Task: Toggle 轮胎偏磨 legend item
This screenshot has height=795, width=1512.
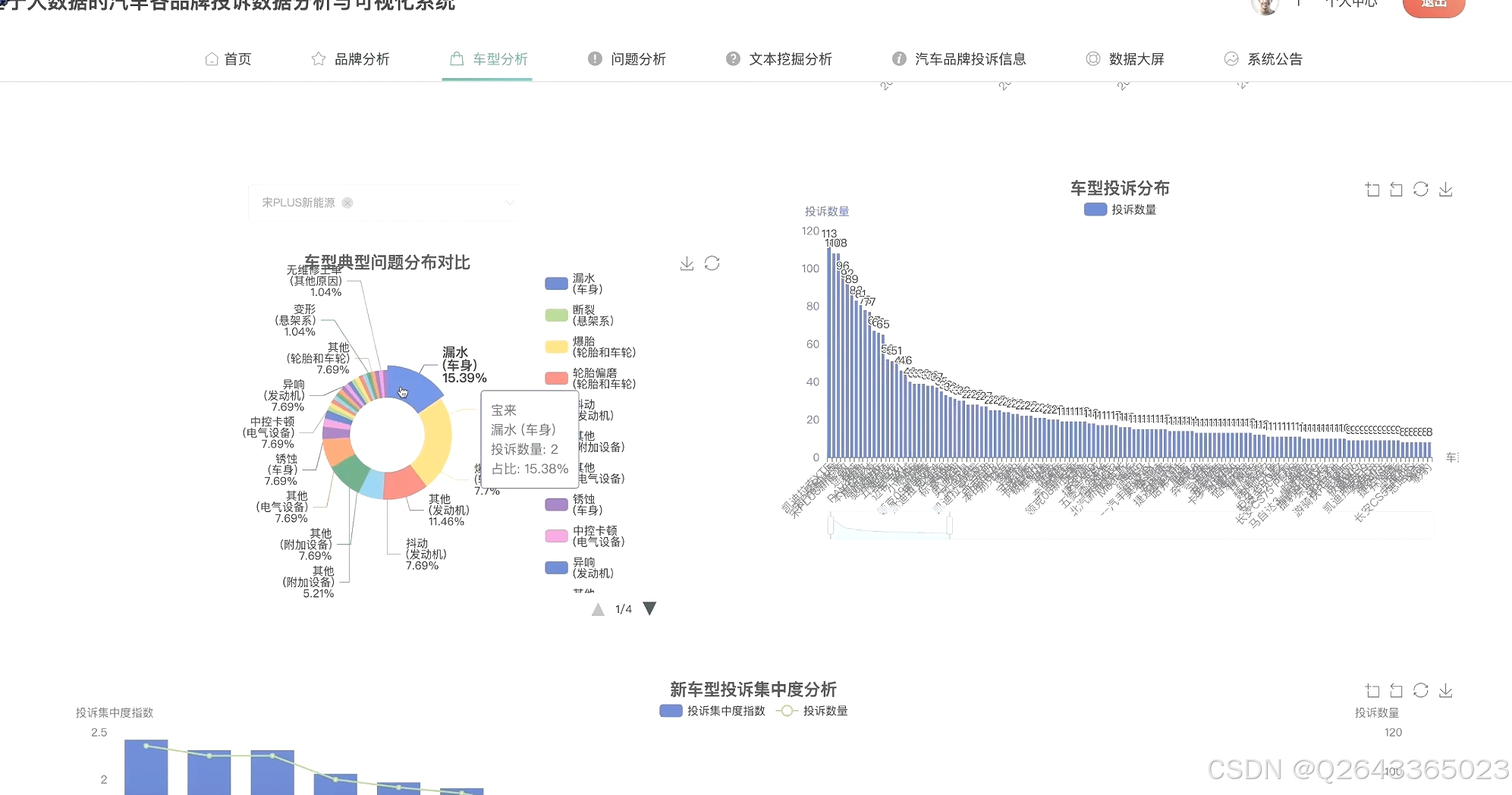Action: pyautogui.click(x=590, y=379)
